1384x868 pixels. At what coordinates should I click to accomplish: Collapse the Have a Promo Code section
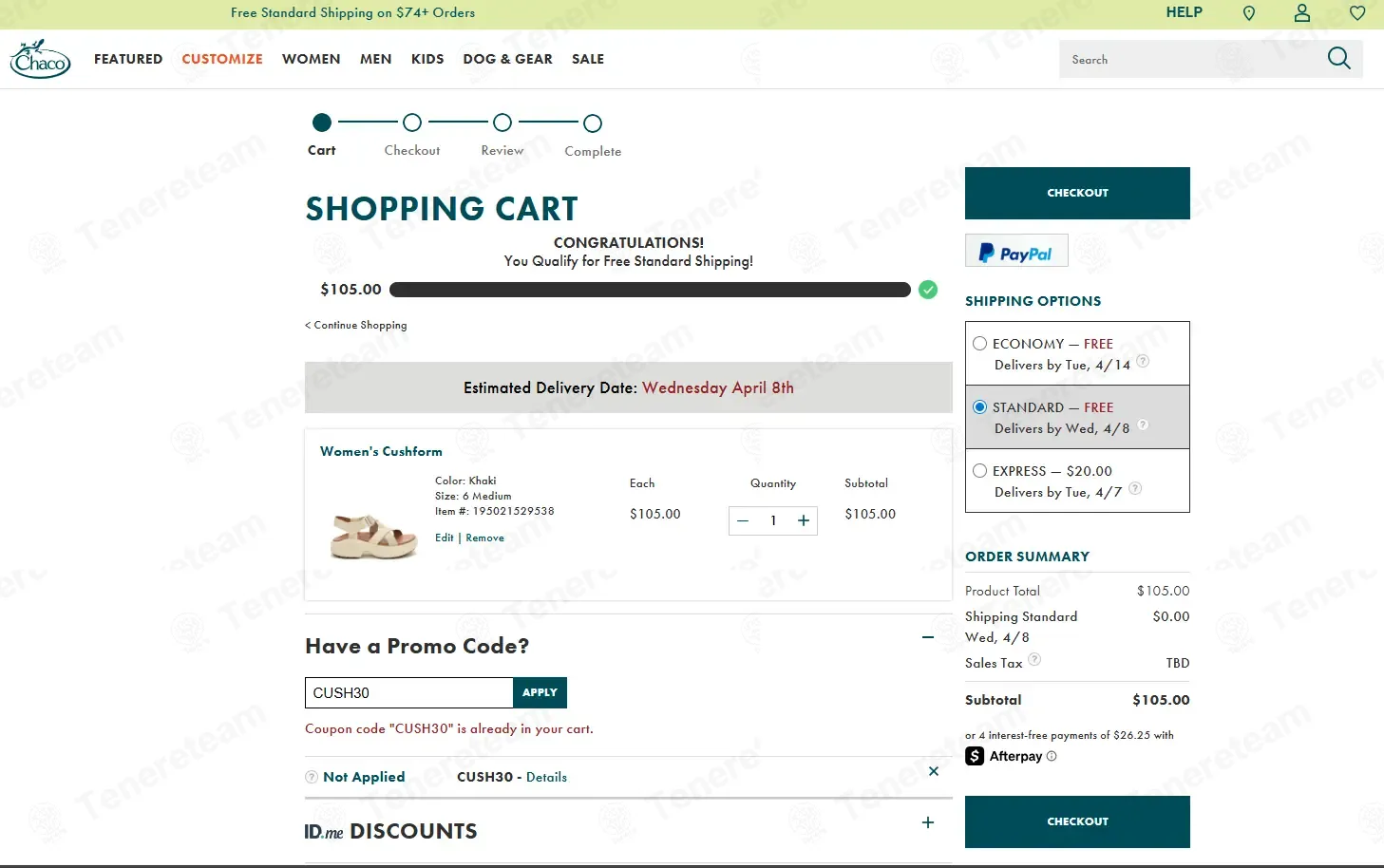[x=928, y=637]
